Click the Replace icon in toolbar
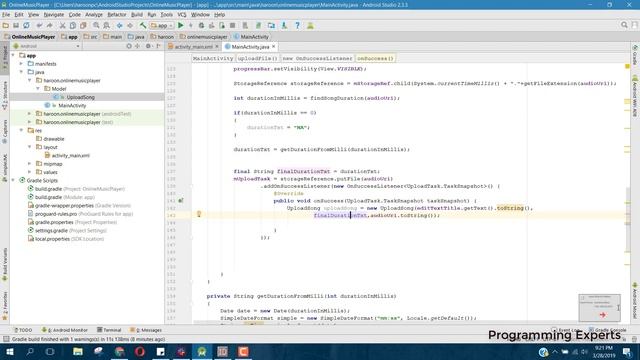Screen dimensions: 640x360 point(107,25)
